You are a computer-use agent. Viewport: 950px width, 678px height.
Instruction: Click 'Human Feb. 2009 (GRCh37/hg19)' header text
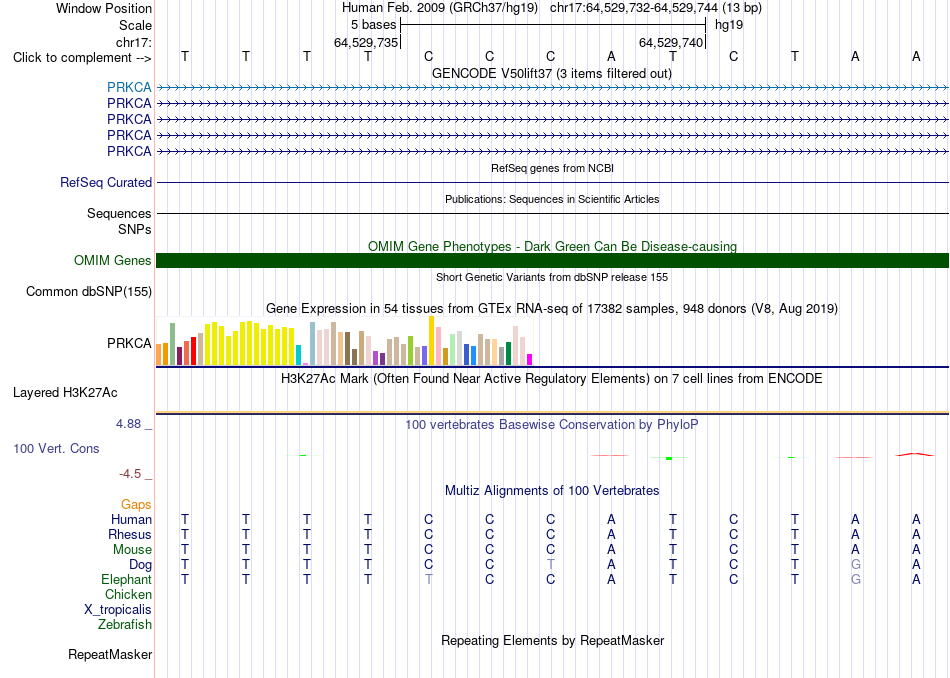click(440, 8)
